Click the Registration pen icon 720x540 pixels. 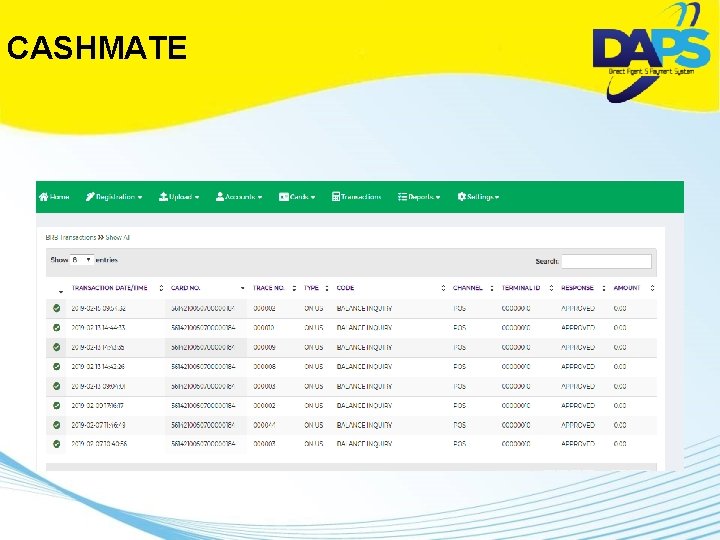[90, 197]
